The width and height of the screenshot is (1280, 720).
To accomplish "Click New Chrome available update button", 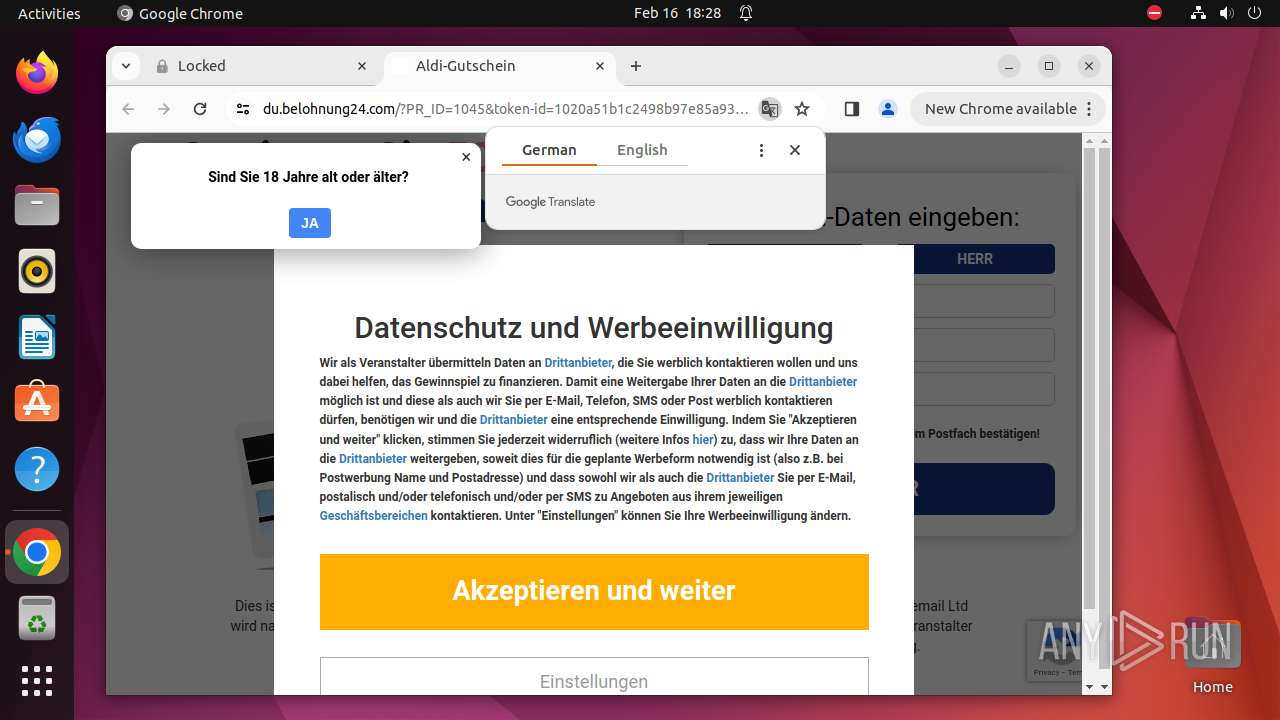I will tap(1008, 109).
